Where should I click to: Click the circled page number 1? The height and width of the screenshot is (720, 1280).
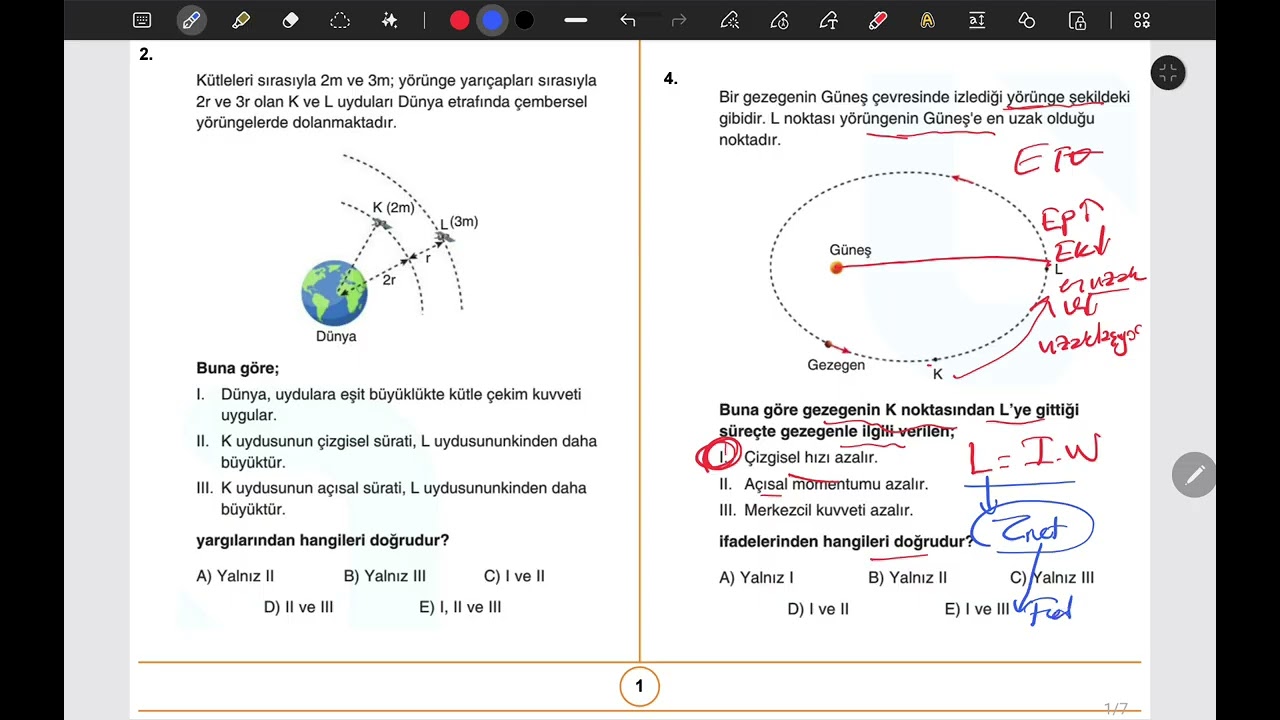tap(639, 686)
